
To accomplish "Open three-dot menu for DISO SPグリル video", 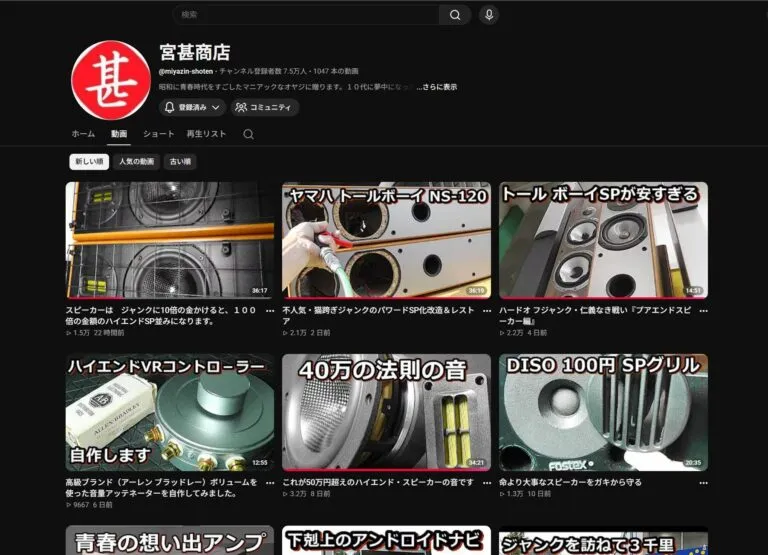I will [x=704, y=483].
